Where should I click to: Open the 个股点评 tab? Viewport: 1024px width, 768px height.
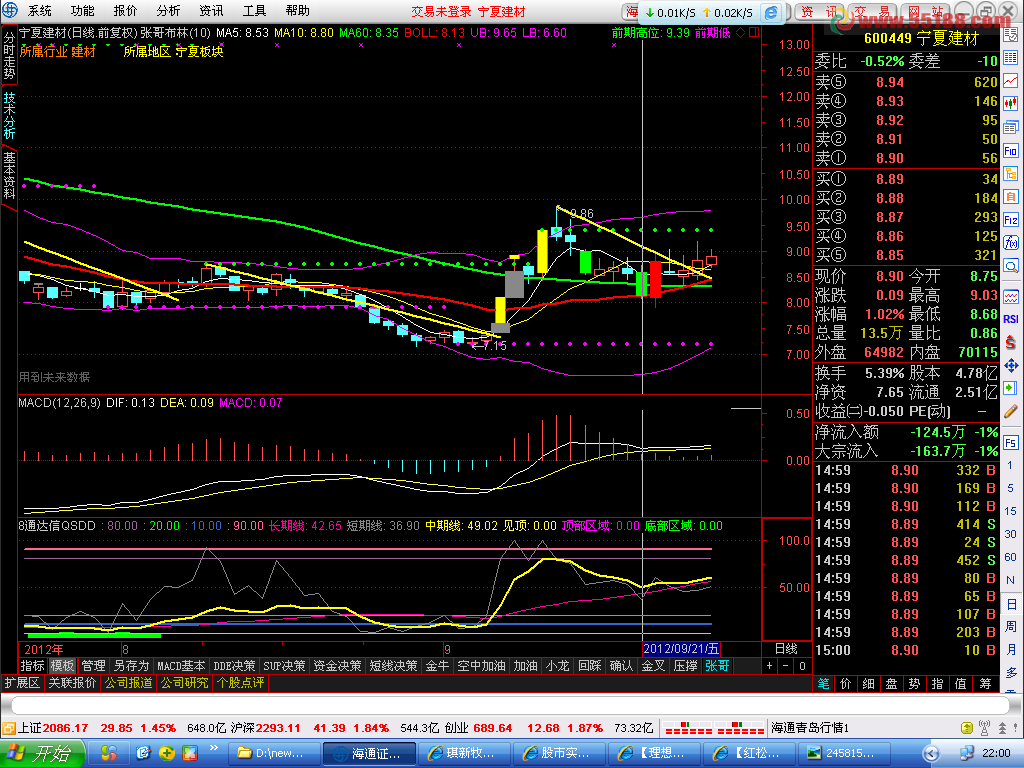click(x=240, y=682)
